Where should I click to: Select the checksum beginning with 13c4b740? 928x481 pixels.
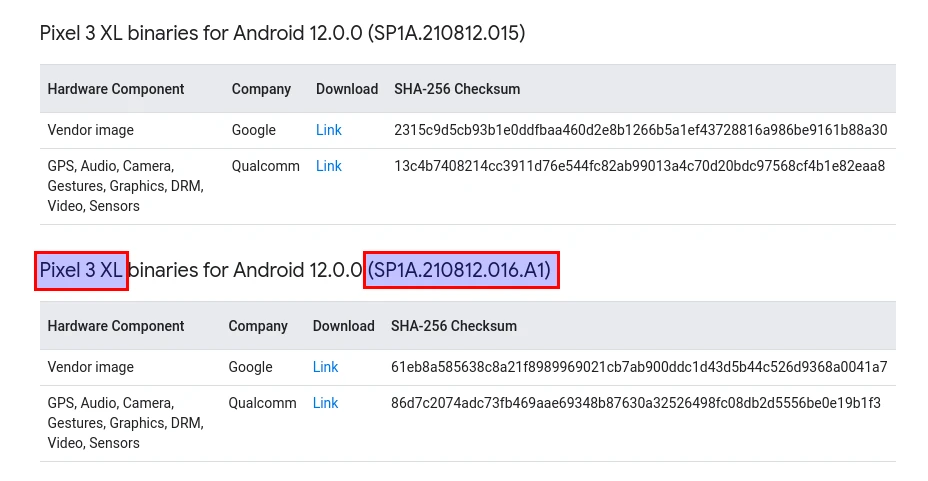click(639, 166)
